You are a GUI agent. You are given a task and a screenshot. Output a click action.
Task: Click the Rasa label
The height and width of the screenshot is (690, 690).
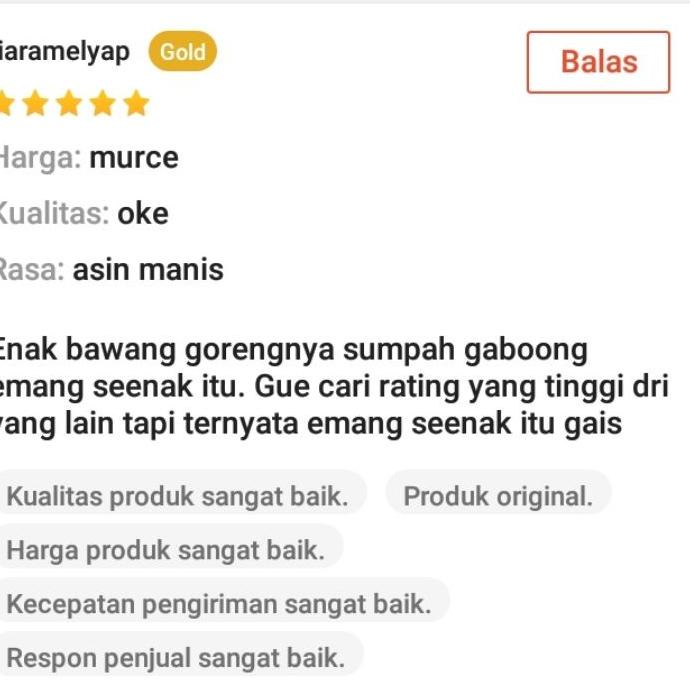[32, 269]
